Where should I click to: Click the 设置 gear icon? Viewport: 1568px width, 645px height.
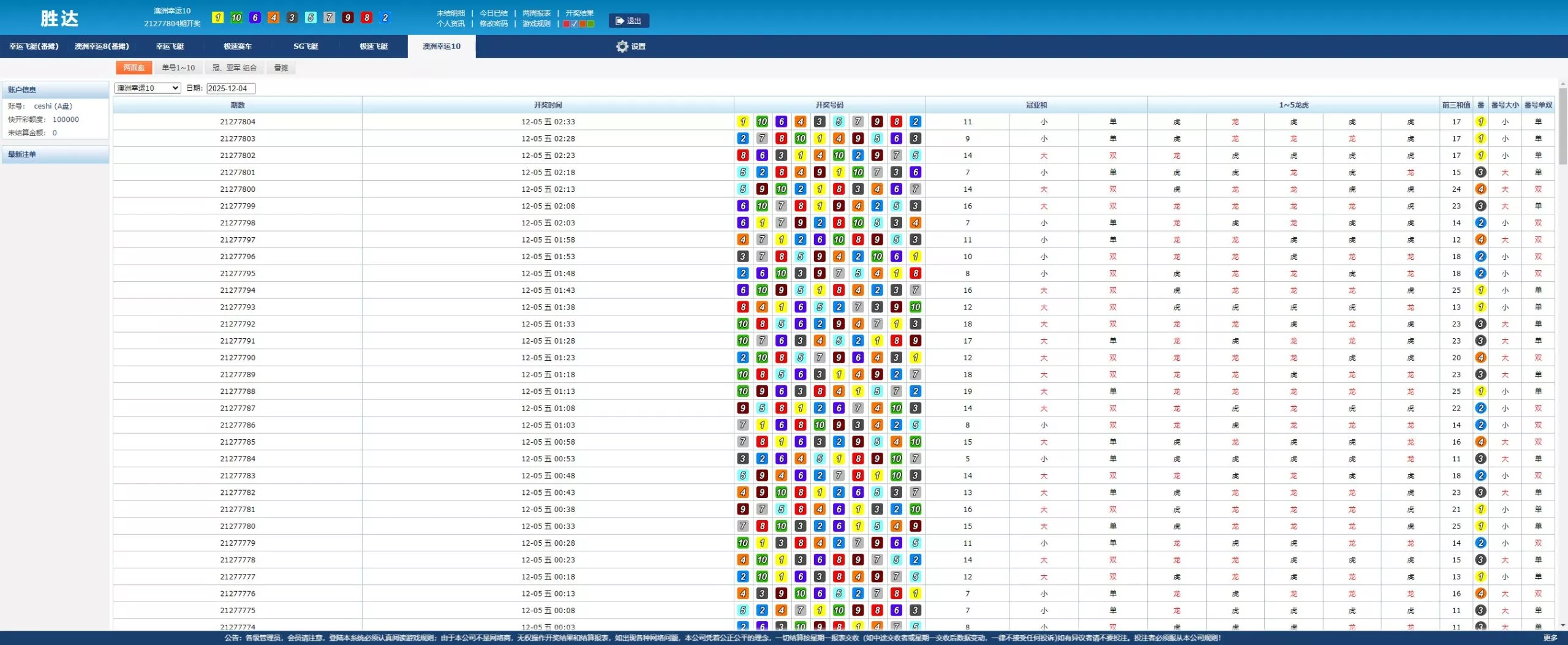coord(622,47)
